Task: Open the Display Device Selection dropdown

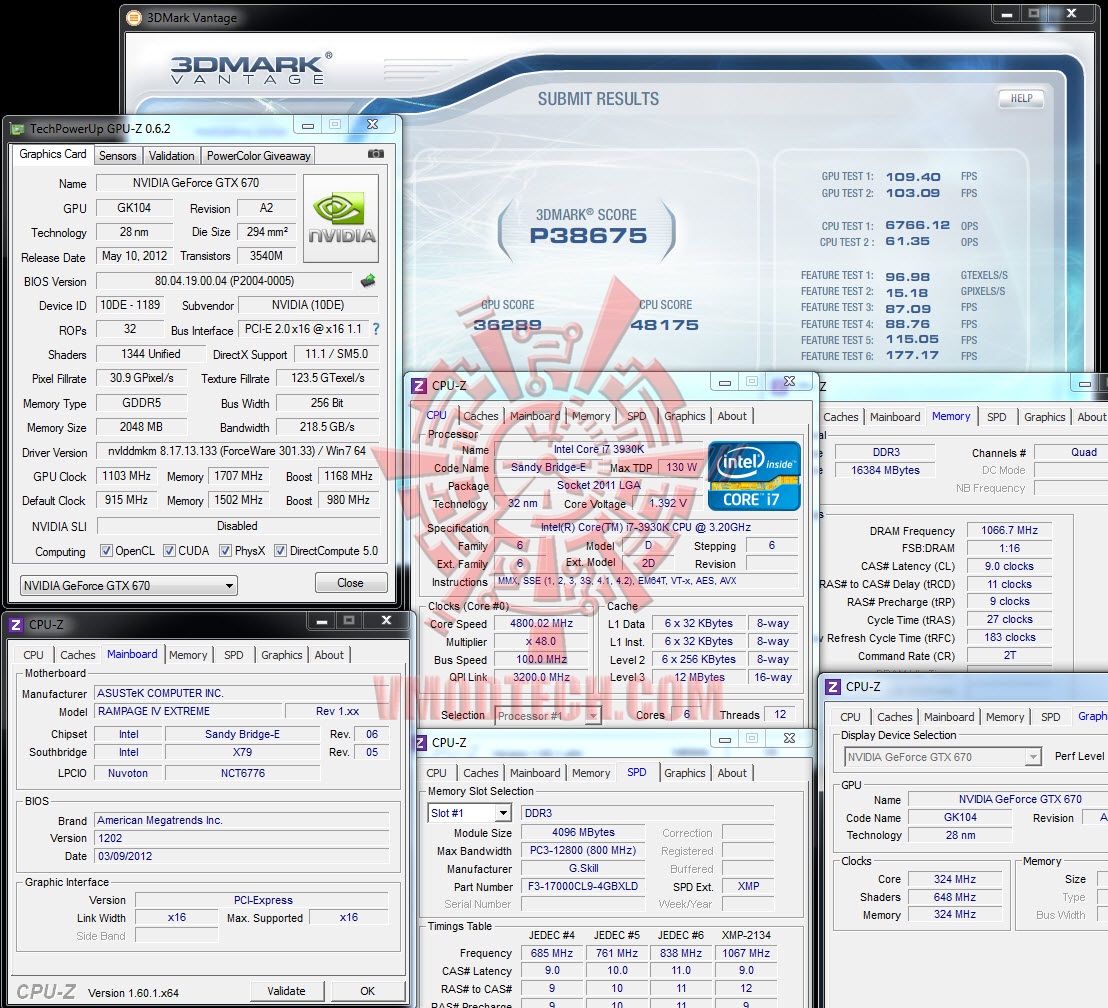Action: pyautogui.click(x=943, y=757)
